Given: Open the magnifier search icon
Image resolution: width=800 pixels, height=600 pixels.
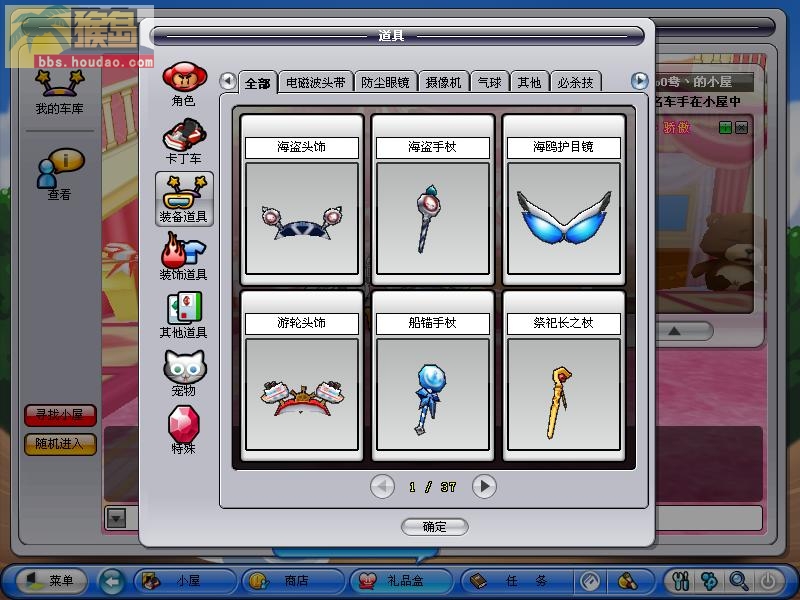Looking at the screenshot, I should click(739, 581).
